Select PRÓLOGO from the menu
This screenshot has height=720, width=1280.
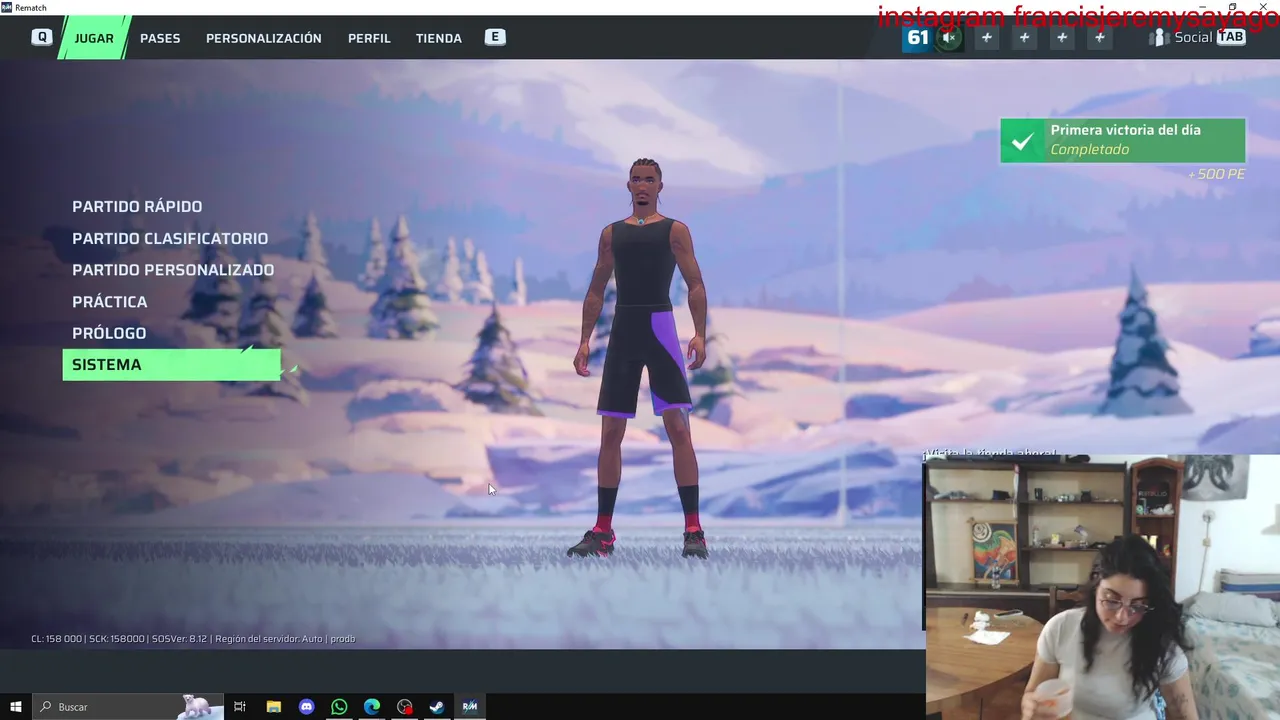pyautogui.click(x=109, y=333)
